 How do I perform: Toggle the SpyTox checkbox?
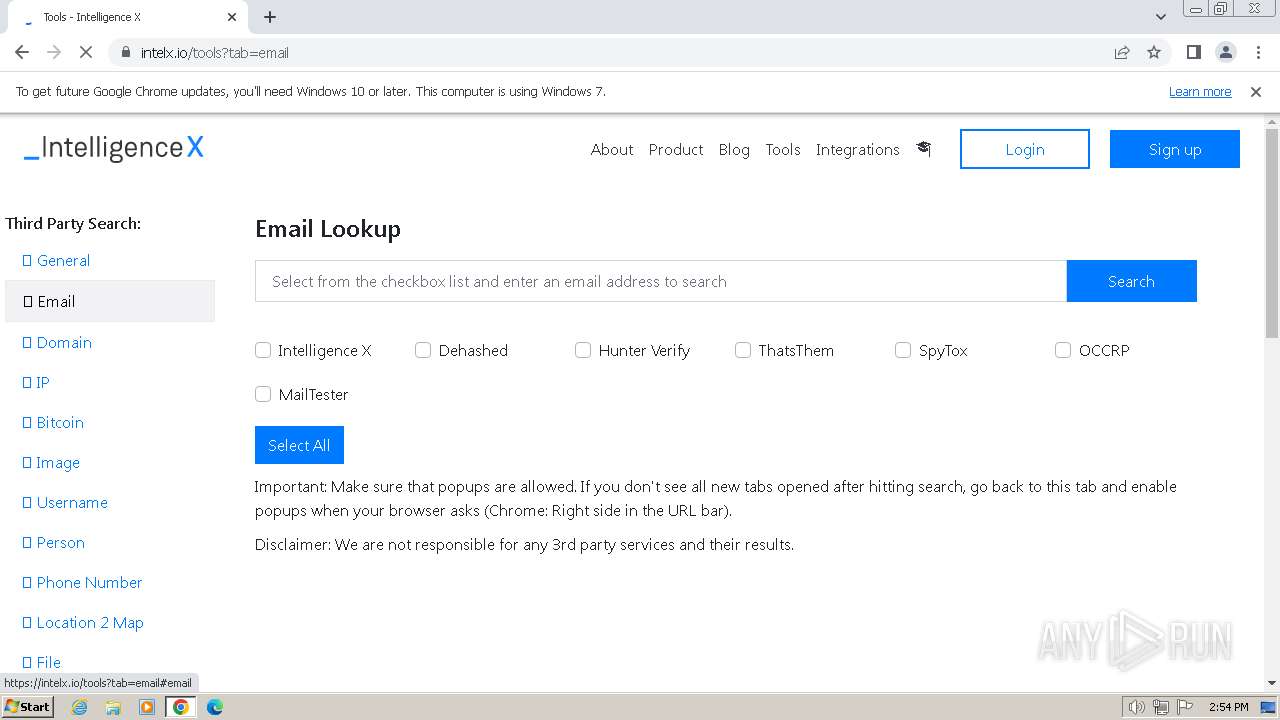pos(903,350)
